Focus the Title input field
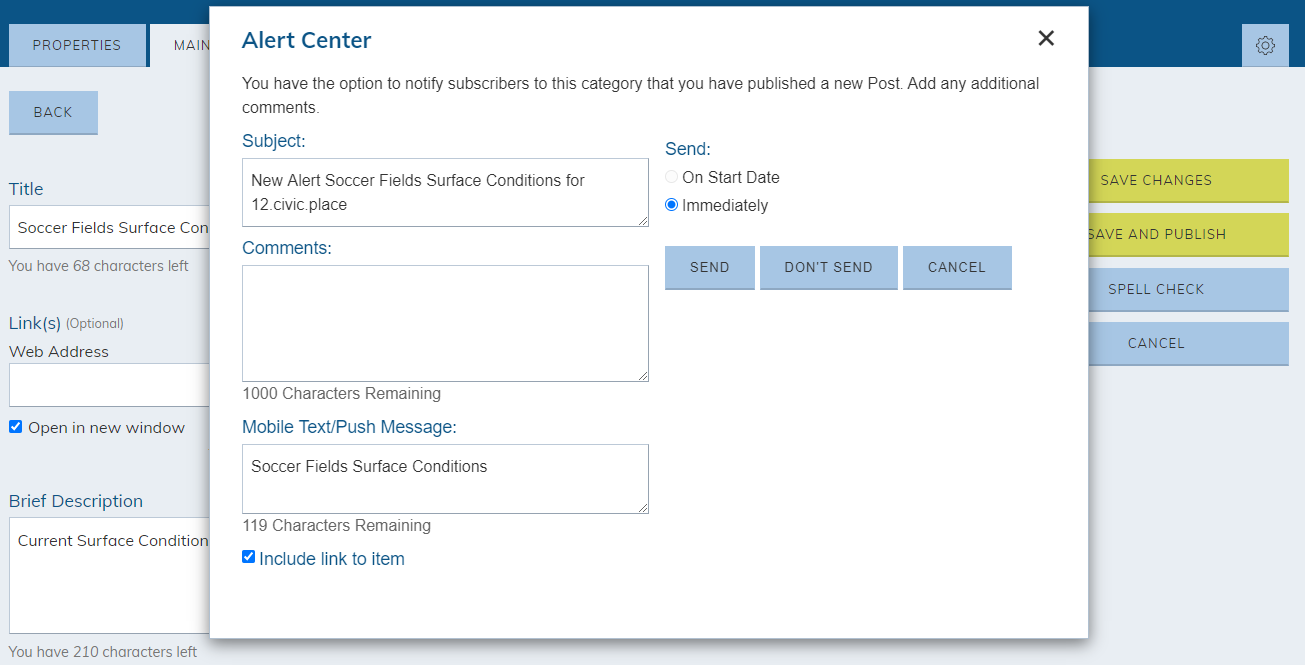This screenshot has height=665, width=1305. pos(110,227)
